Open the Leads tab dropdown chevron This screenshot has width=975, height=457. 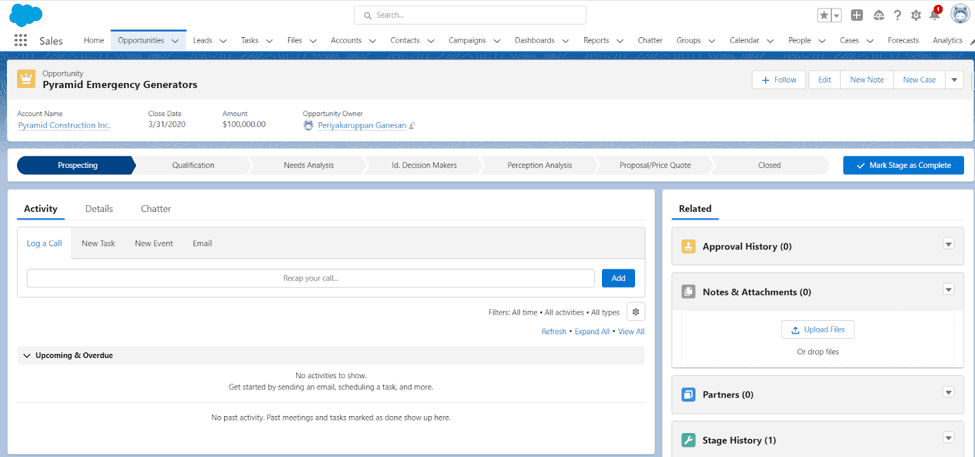[x=223, y=41]
